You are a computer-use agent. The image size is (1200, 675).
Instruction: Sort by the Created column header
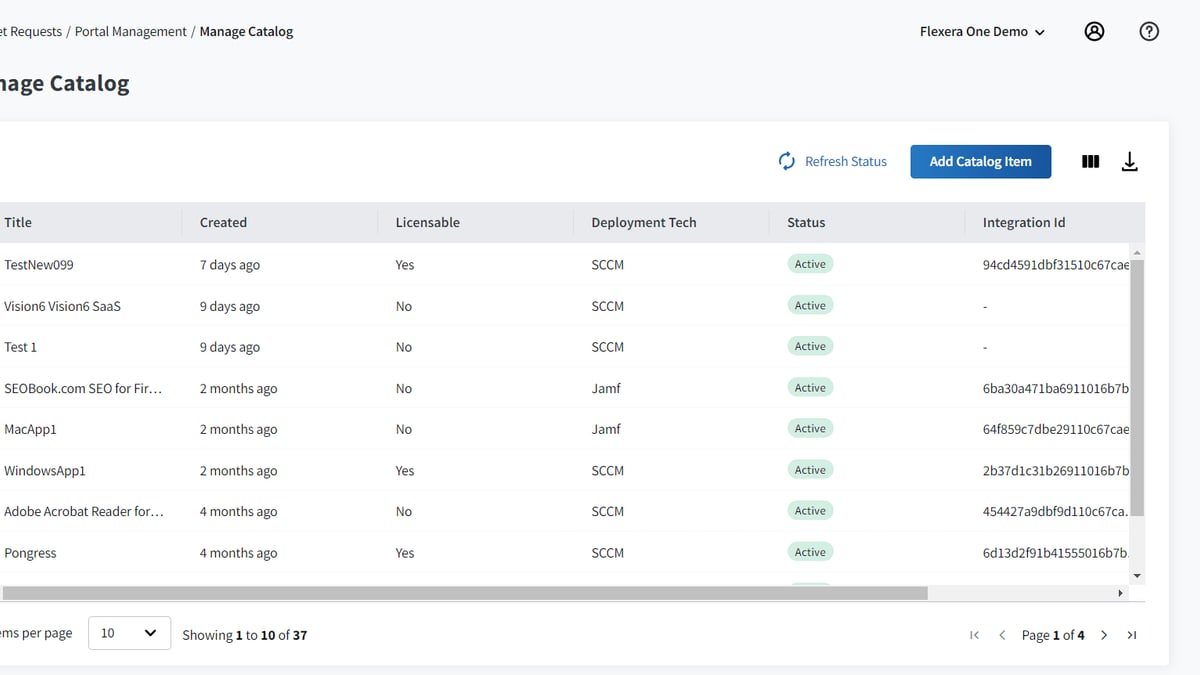coord(223,222)
